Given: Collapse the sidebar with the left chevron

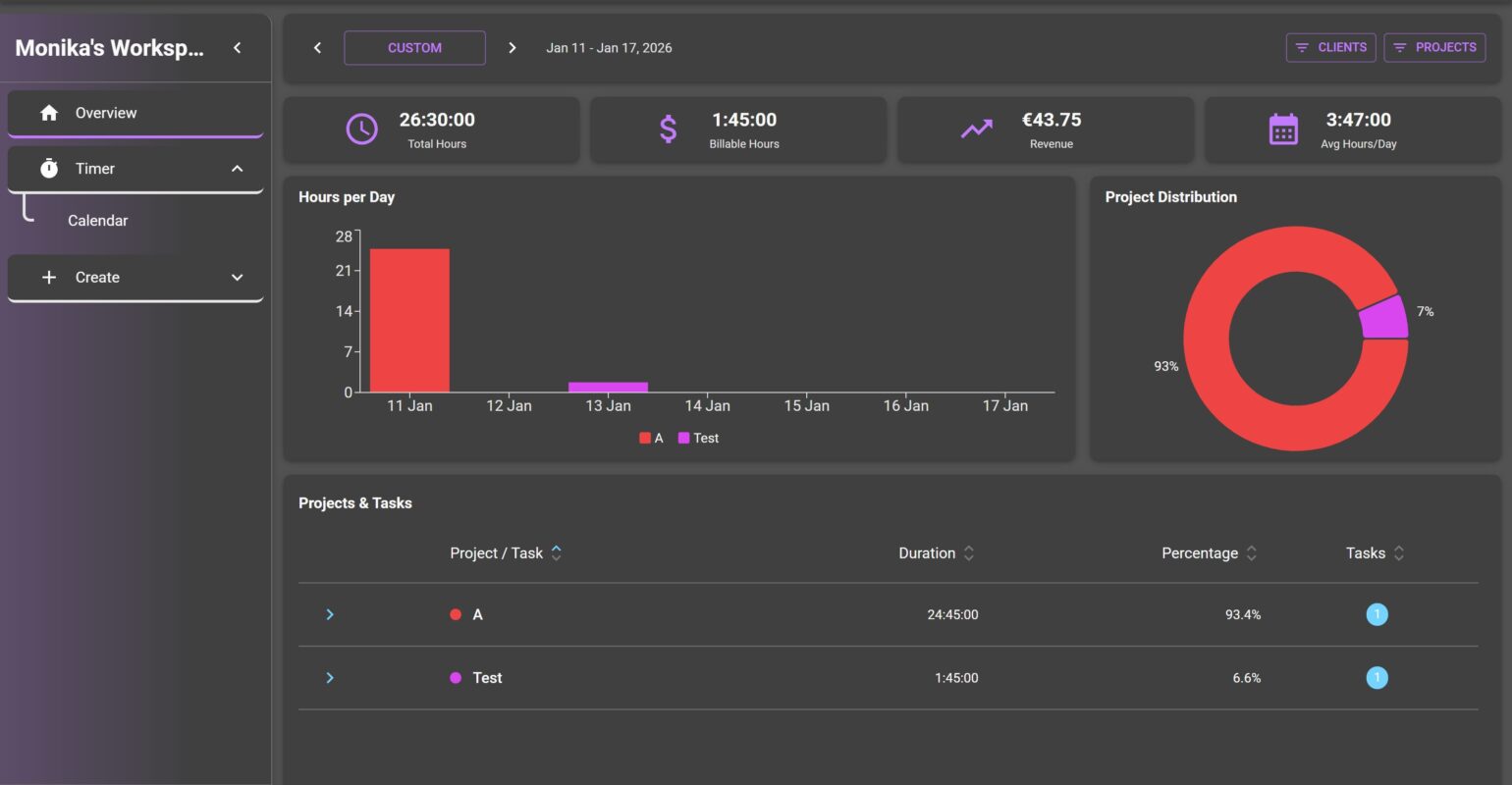Looking at the screenshot, I should coord(237,48).
